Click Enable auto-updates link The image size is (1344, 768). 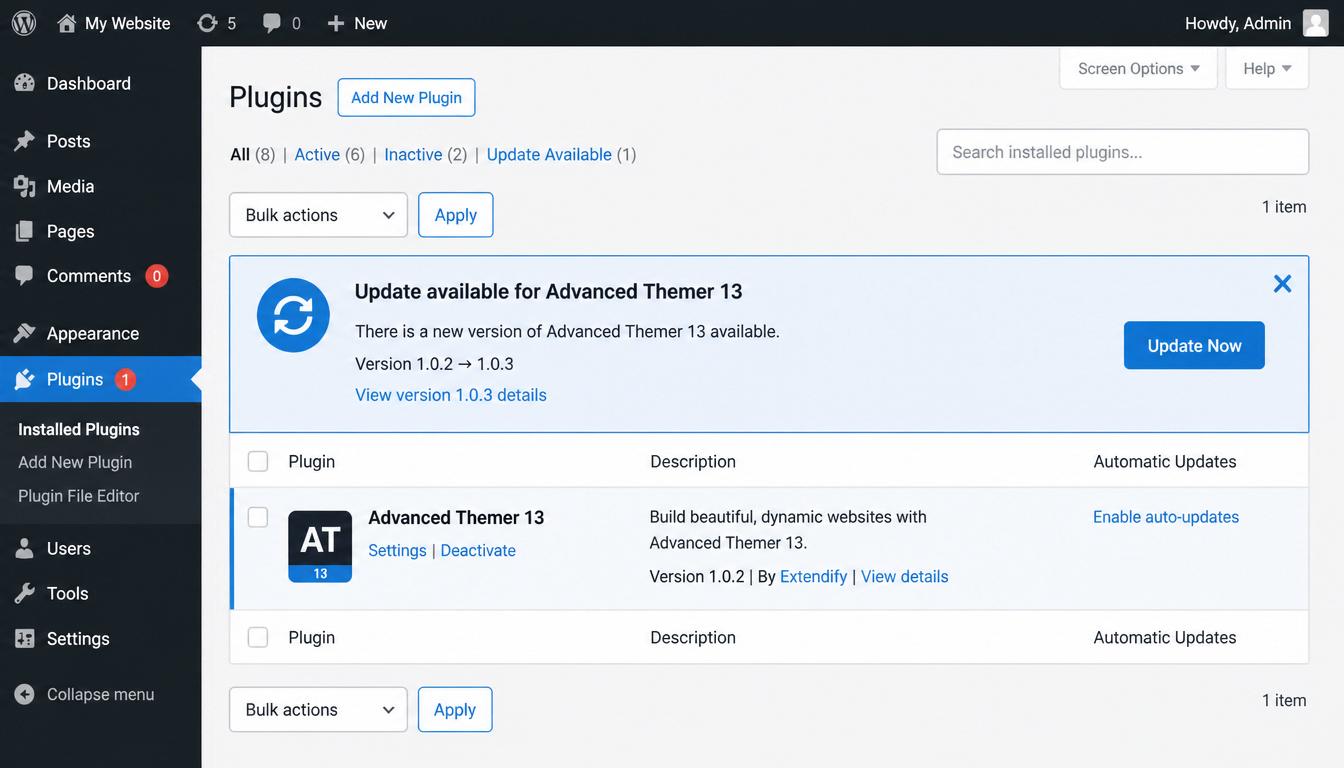[x=1166, y=517]
